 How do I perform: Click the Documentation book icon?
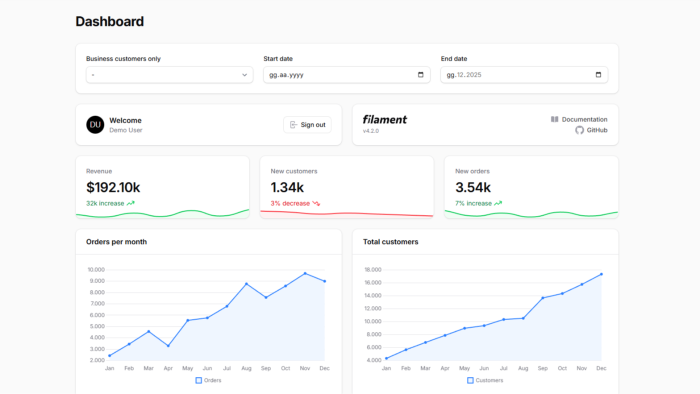click(554, 120)
